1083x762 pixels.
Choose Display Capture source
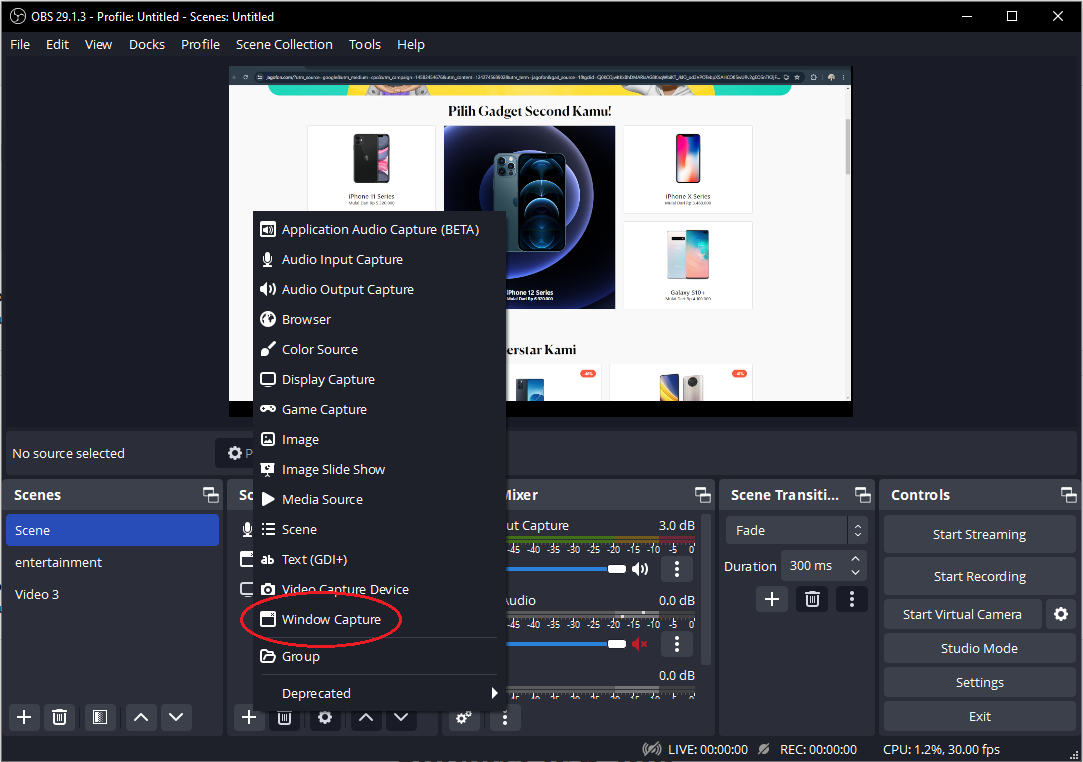pos(378,379)
